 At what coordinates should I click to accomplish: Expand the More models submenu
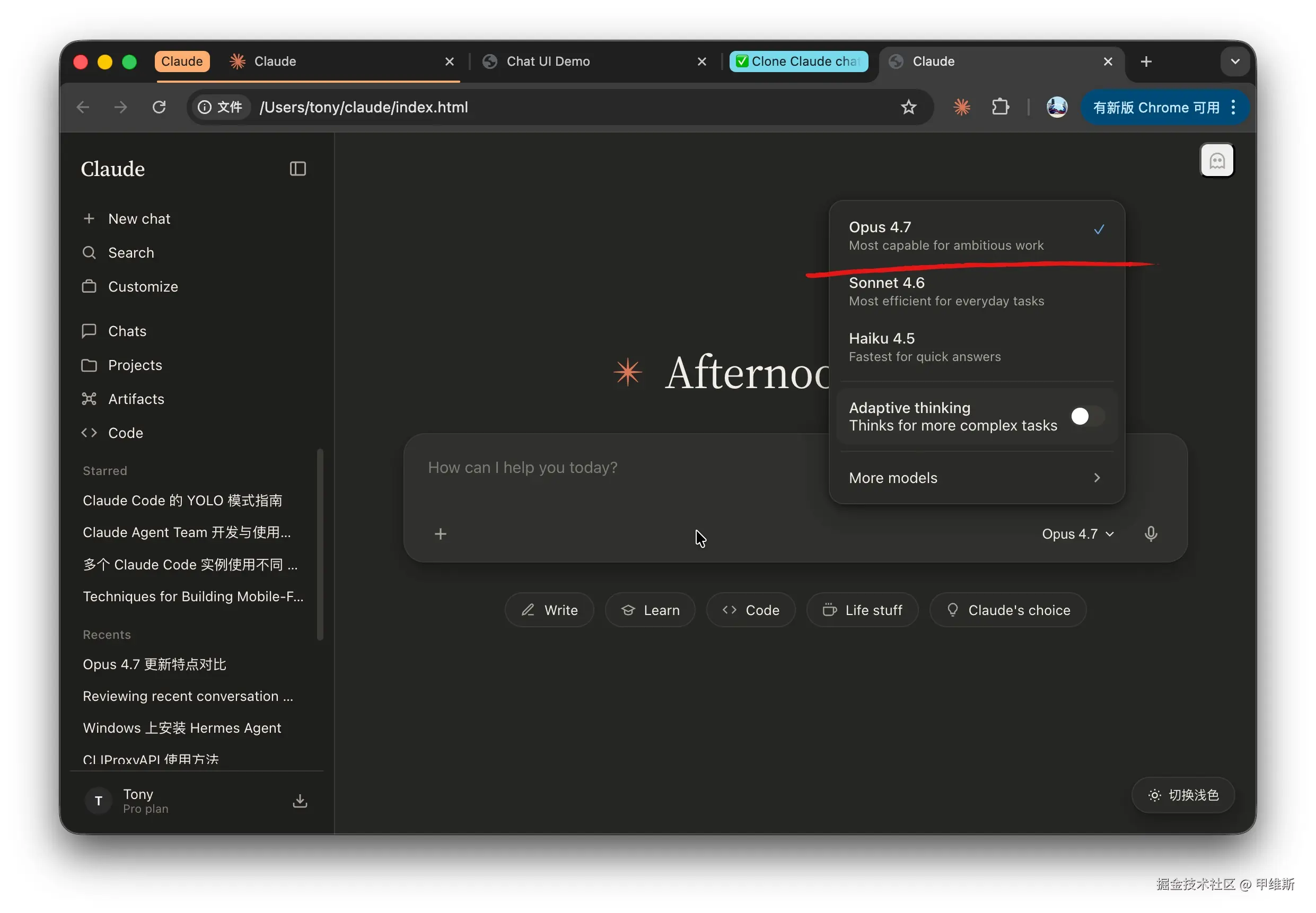coord(976,478)
